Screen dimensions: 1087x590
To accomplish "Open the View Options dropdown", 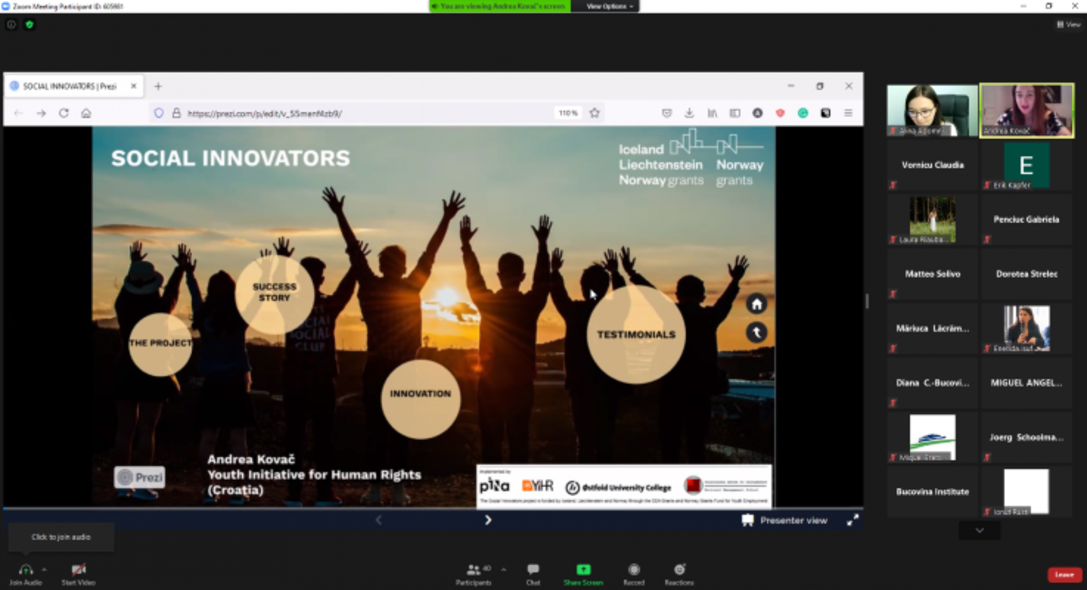I will click(x=609, y=6).
